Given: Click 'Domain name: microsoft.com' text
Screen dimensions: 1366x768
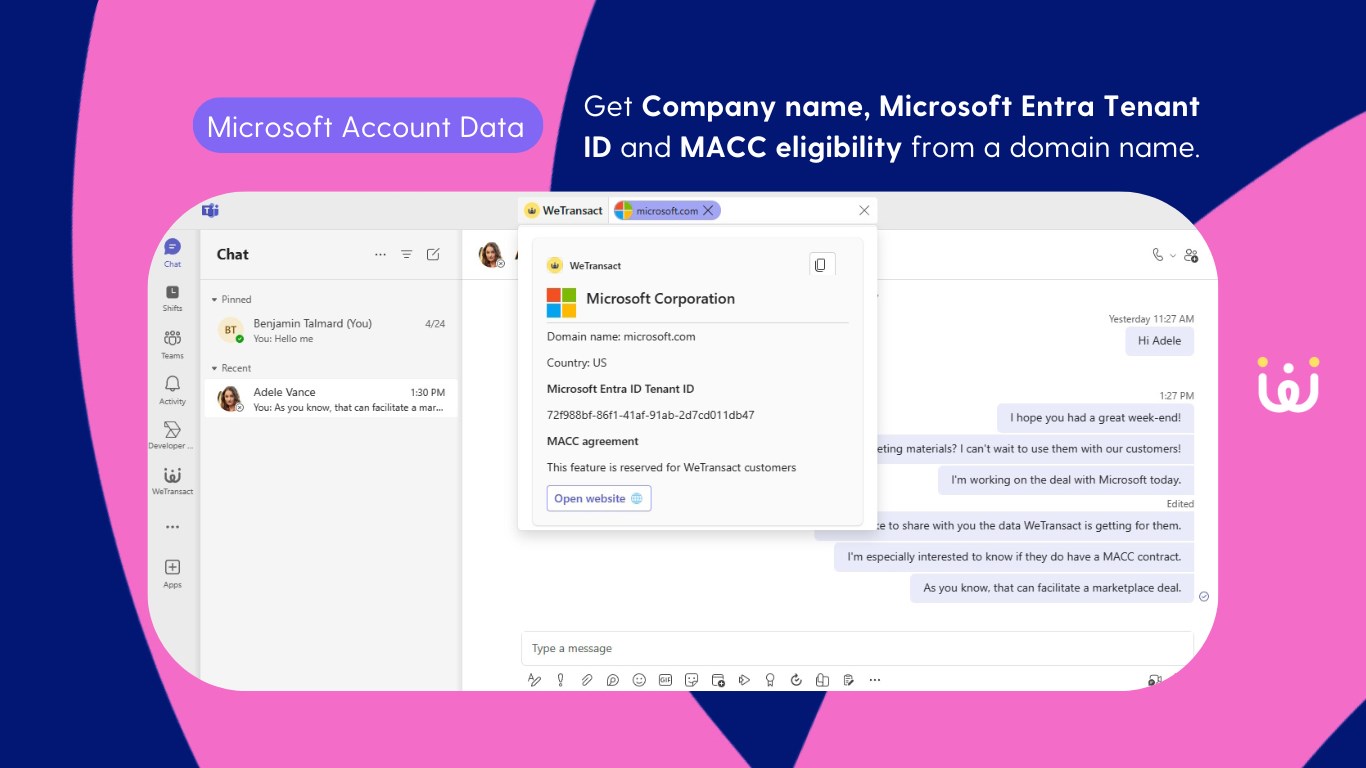Looking at the screenshot, I should click(x=621, y=337).
